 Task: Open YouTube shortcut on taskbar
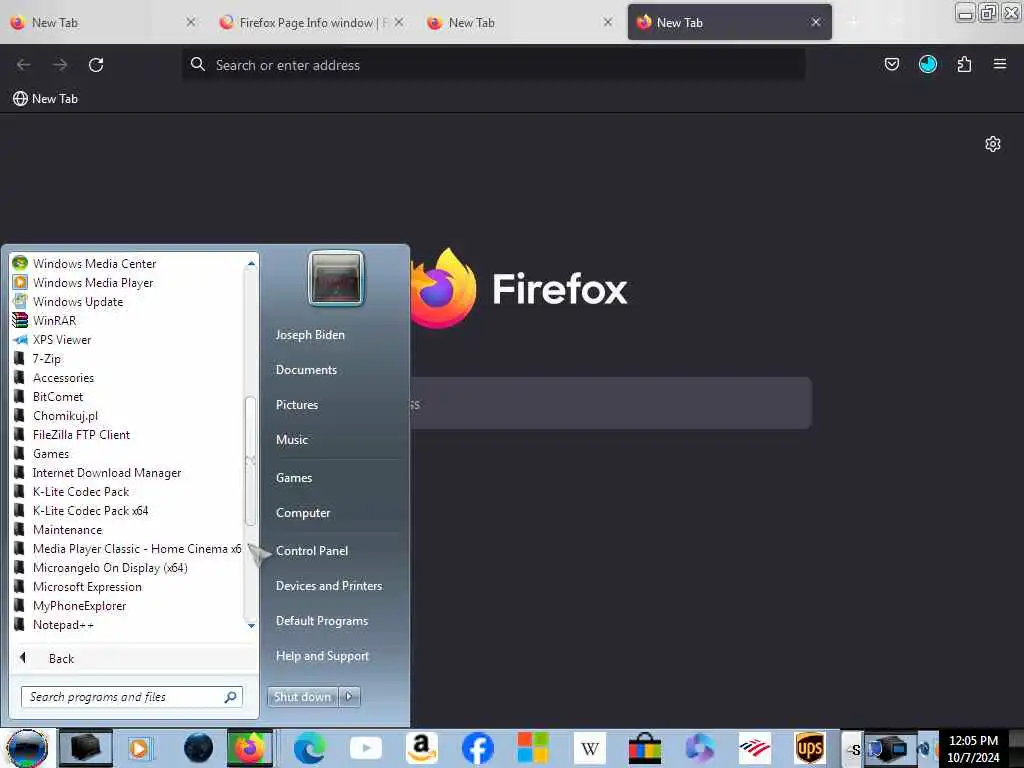click(366, 748)
